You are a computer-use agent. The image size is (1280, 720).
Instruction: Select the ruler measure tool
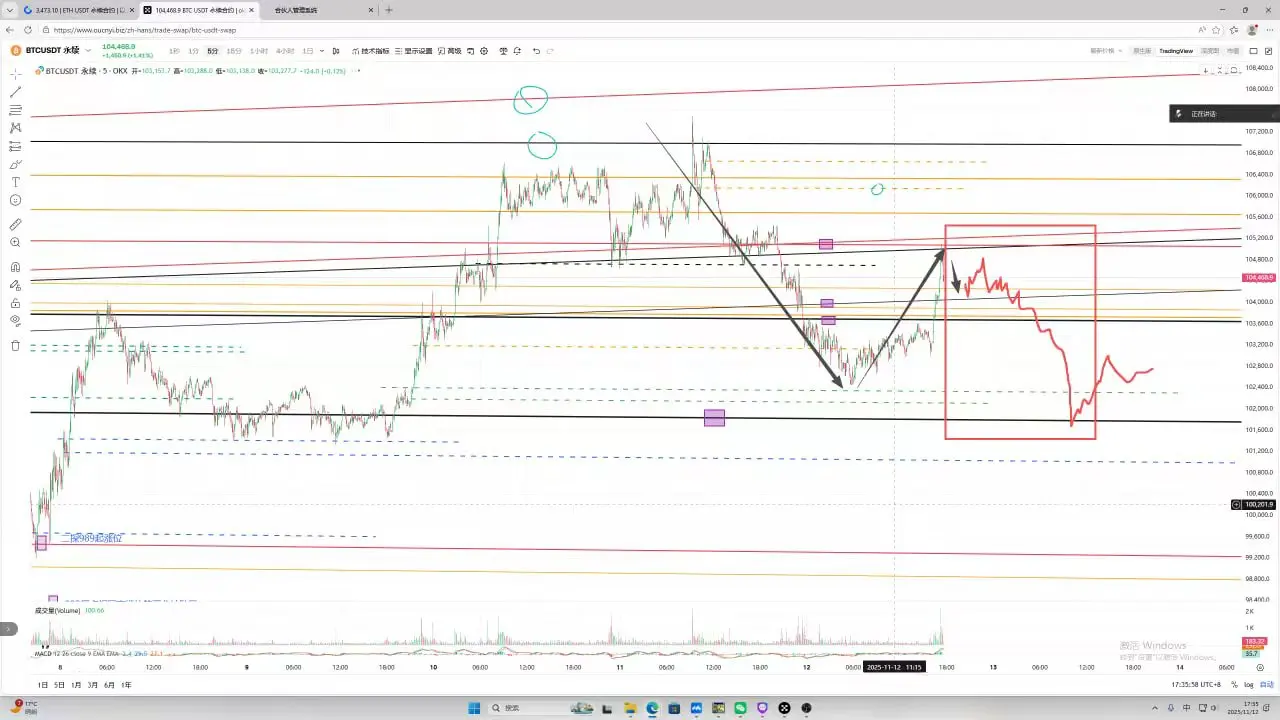coord(15,225)
